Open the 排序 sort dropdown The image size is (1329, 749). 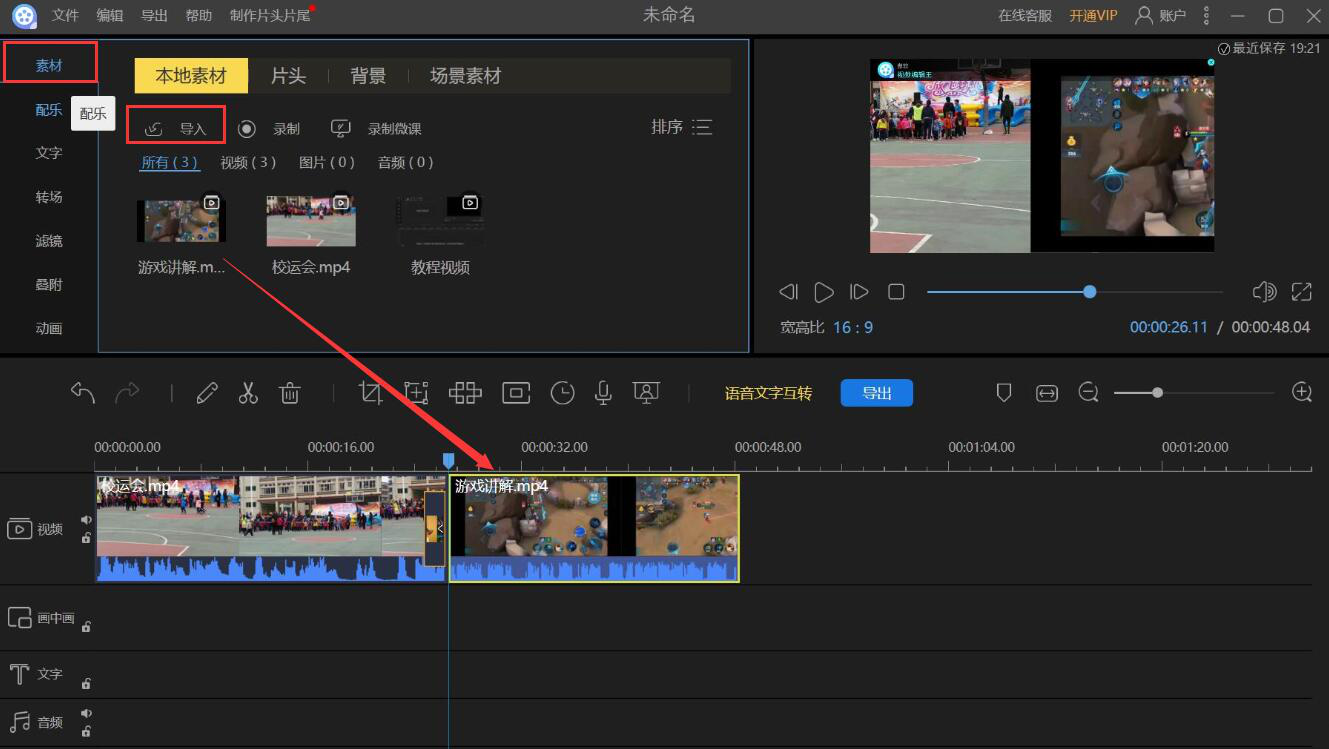tap(681, 127)
